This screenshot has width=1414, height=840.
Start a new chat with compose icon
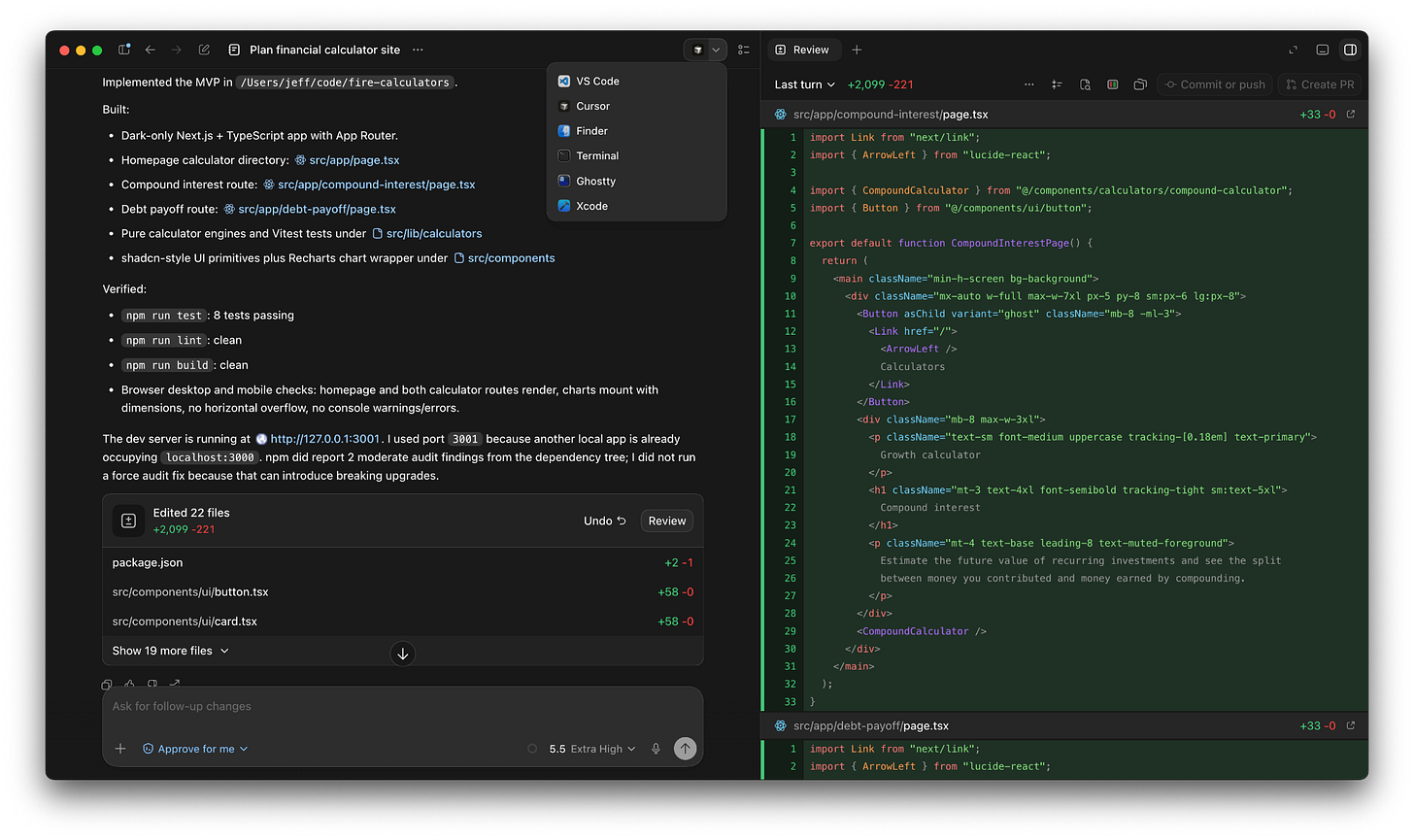click(204, 50)
